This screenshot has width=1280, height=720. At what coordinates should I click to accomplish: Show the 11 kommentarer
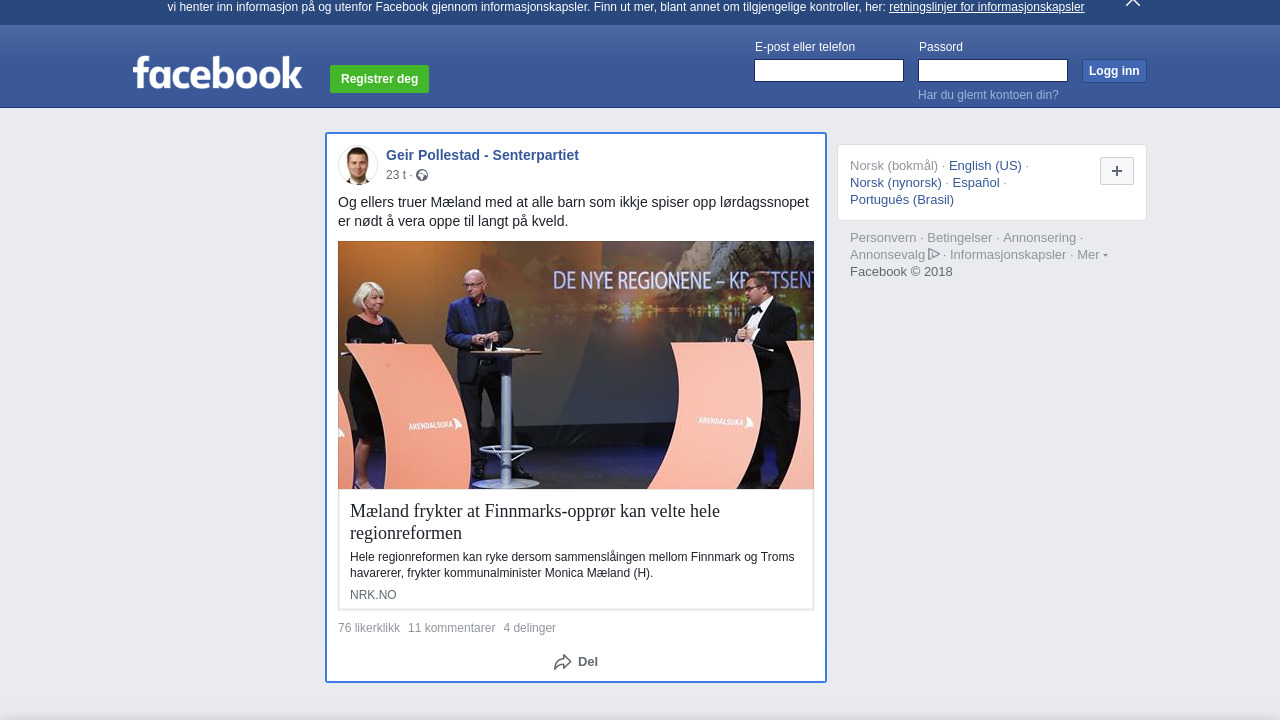451,628
